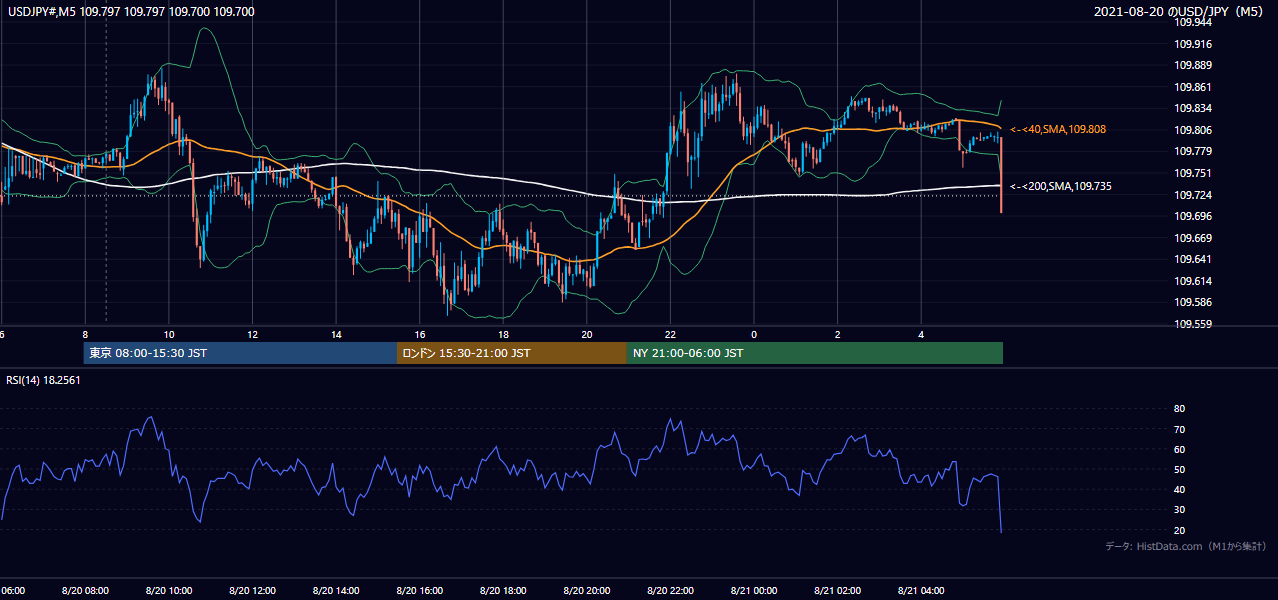Click the 東京 08:00-15:30 JST session bar
This screenshot has width=1278, height=600.
coord(240,353)
